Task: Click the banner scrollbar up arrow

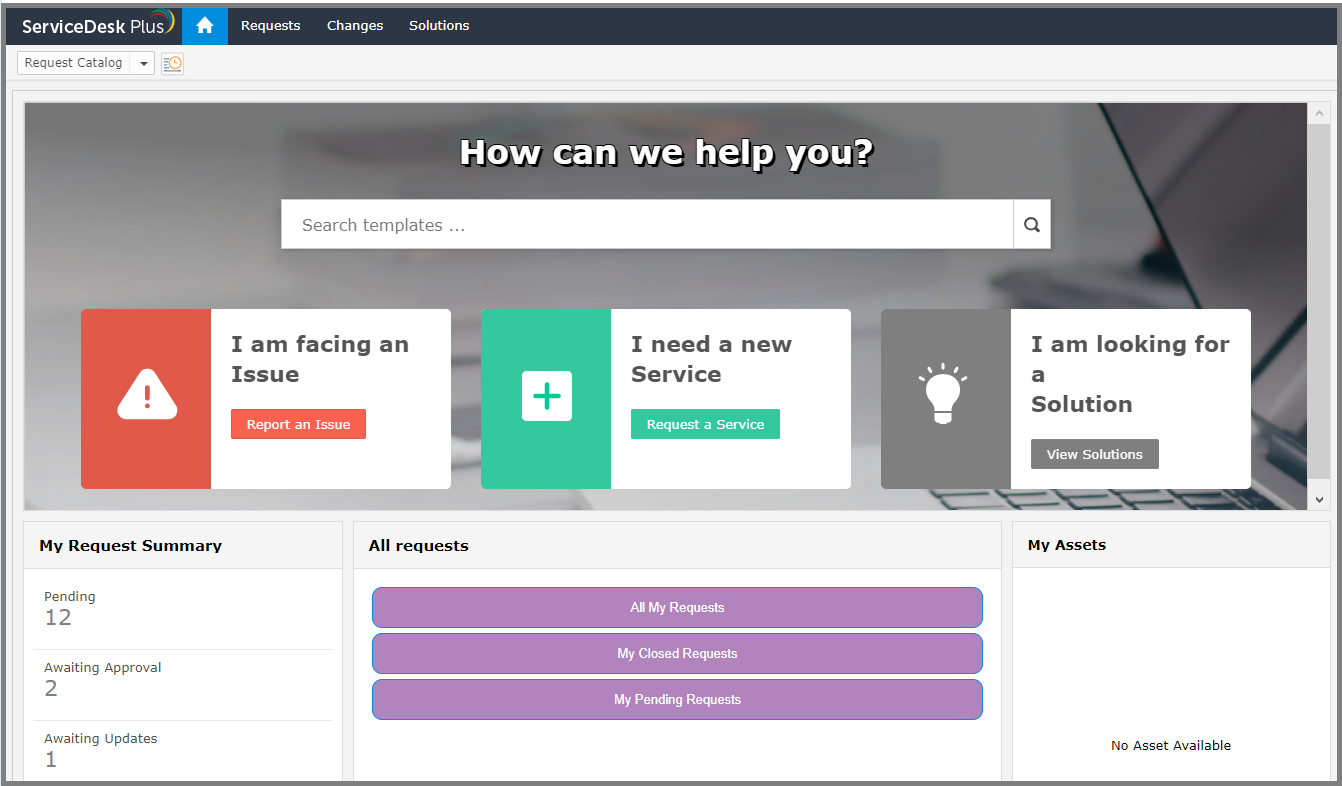Action: pos(1319,113)
